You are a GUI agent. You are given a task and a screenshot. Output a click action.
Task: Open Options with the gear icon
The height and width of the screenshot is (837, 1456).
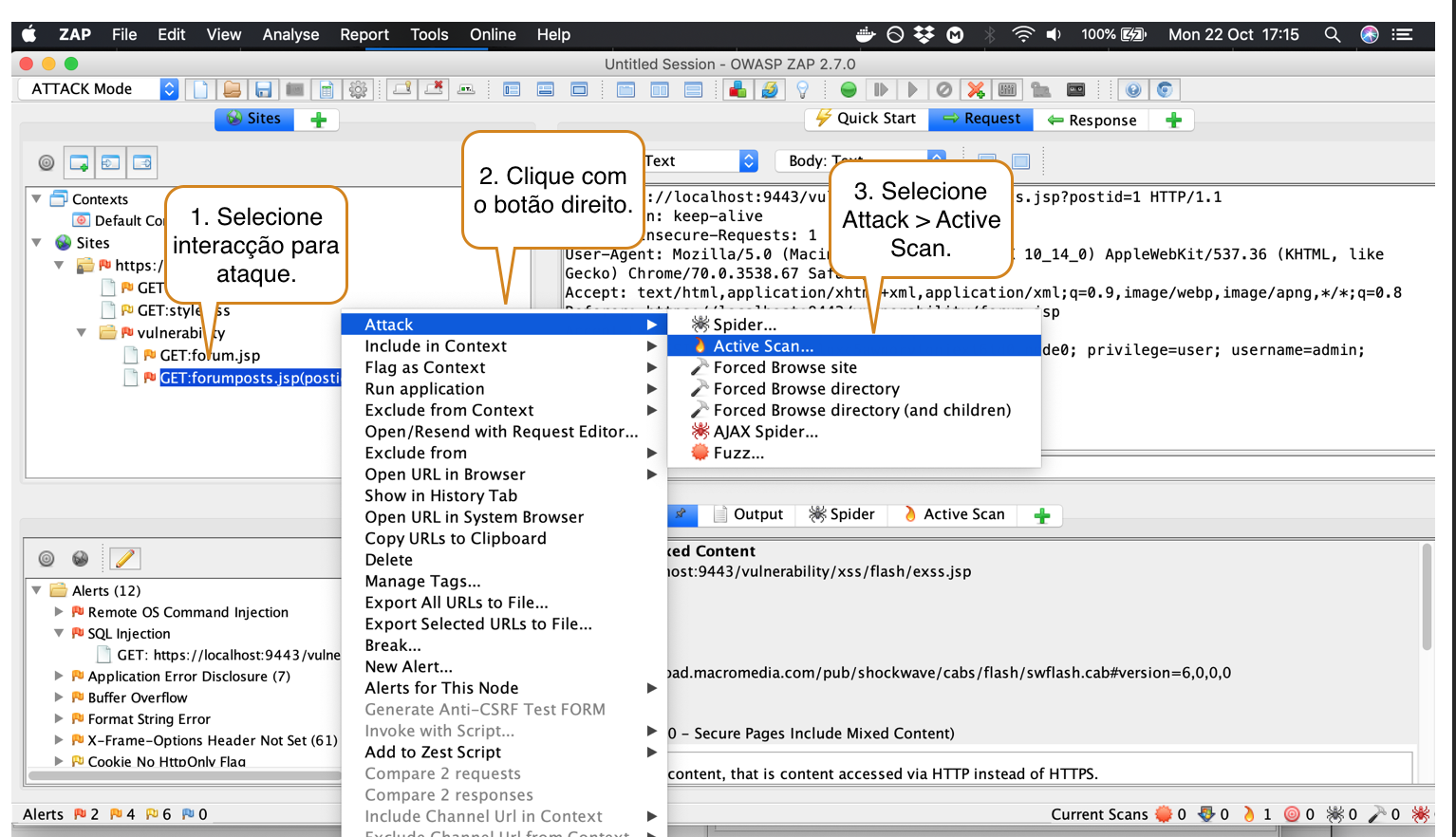(x=358, y=89)
